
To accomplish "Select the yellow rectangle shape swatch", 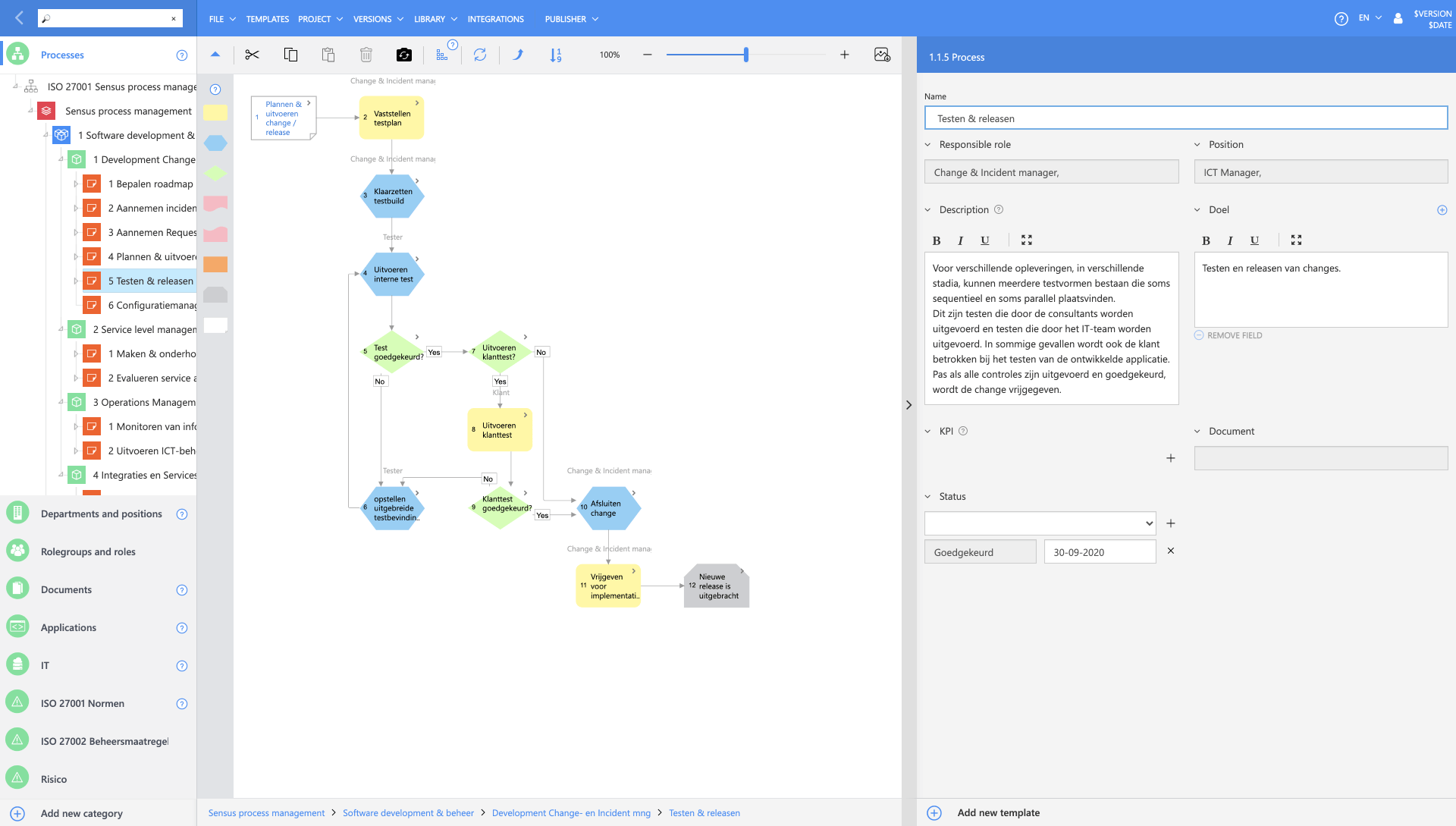I will 215,112.
